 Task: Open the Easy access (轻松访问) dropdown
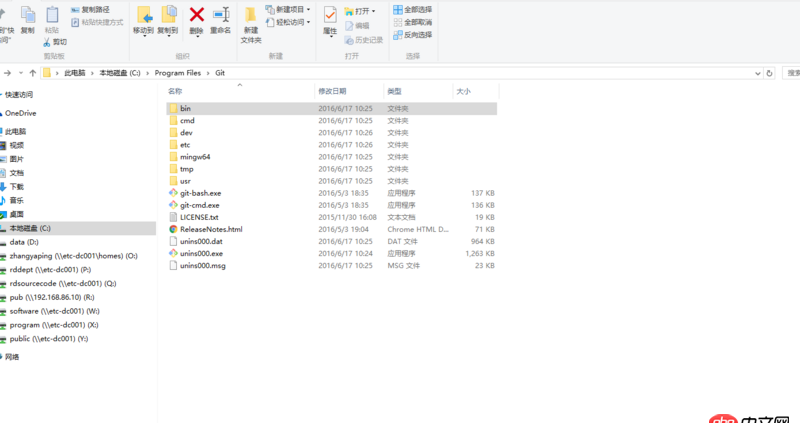tap(288, 22)
